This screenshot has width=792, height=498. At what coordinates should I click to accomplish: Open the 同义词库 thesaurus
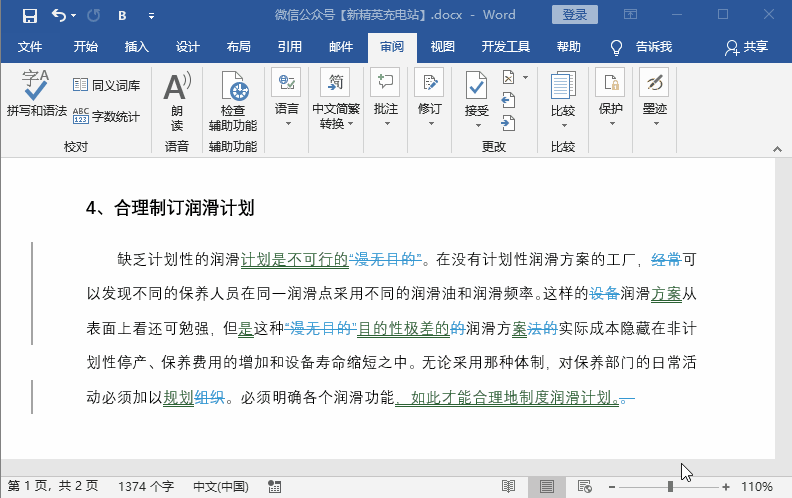[106, 86]
